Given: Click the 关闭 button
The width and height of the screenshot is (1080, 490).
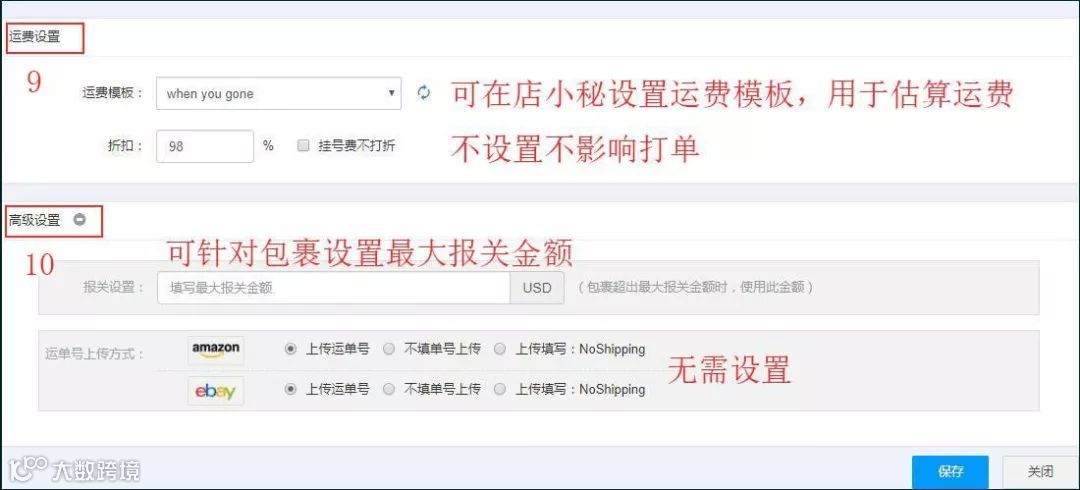Looking at the screenshot, I should 1040,472.
